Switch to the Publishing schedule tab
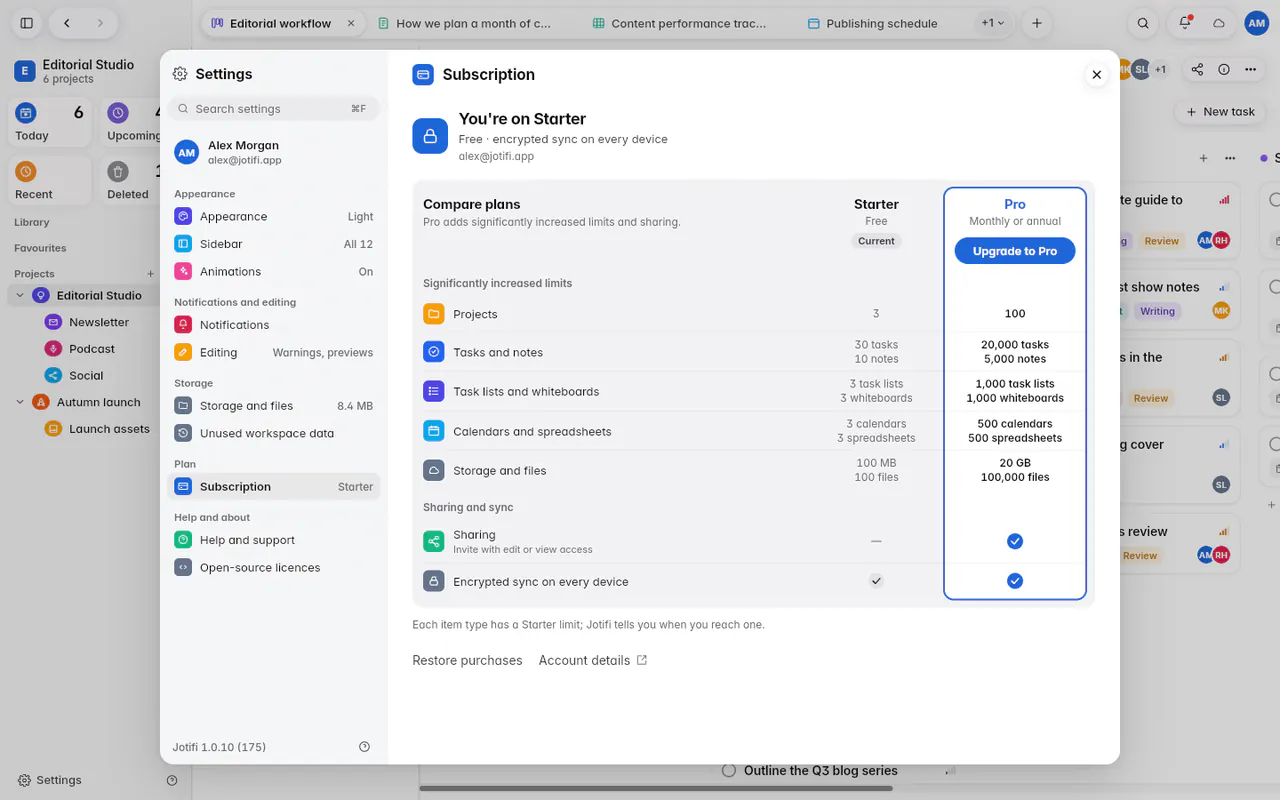The width and height of the screenshot is (1280, 800). click(872, 23)
